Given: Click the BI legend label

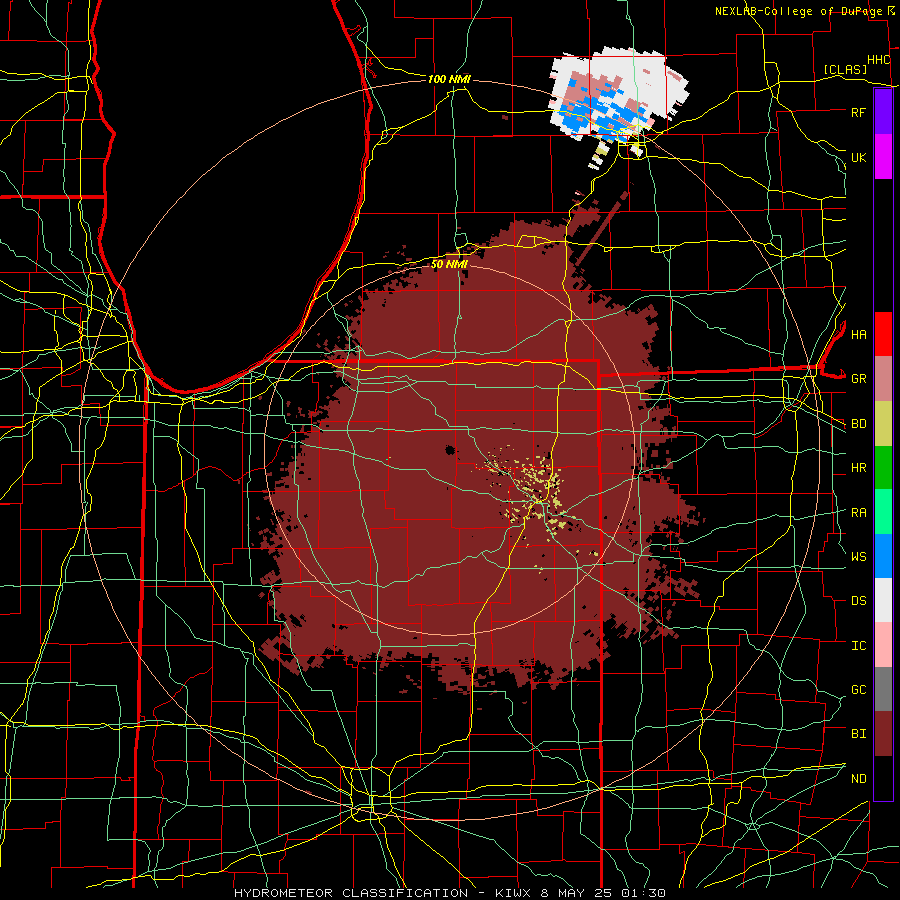Looking at the screenshot, I should click(859, 734).
